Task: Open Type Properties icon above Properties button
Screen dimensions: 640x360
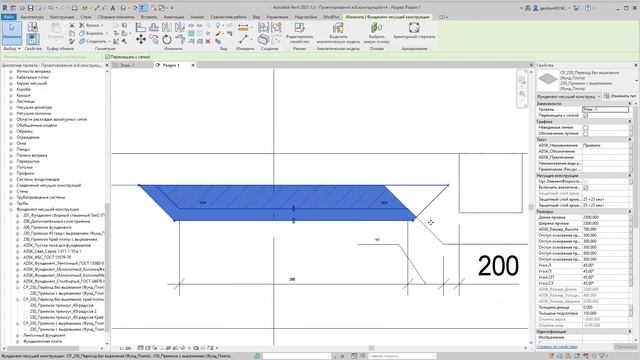Action: coord(33,27)
